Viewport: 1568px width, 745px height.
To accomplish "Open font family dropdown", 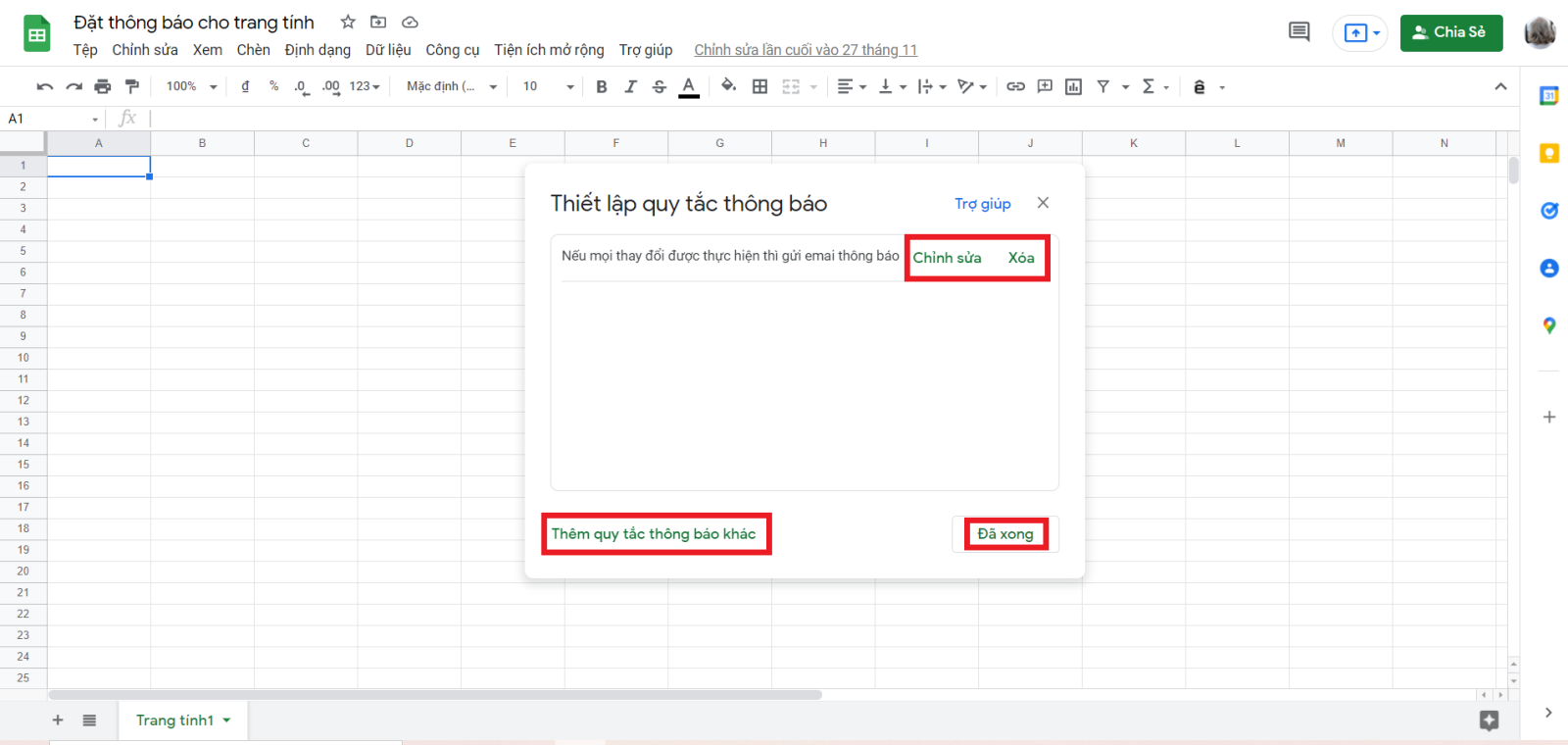I will click(x=452, y=86).
